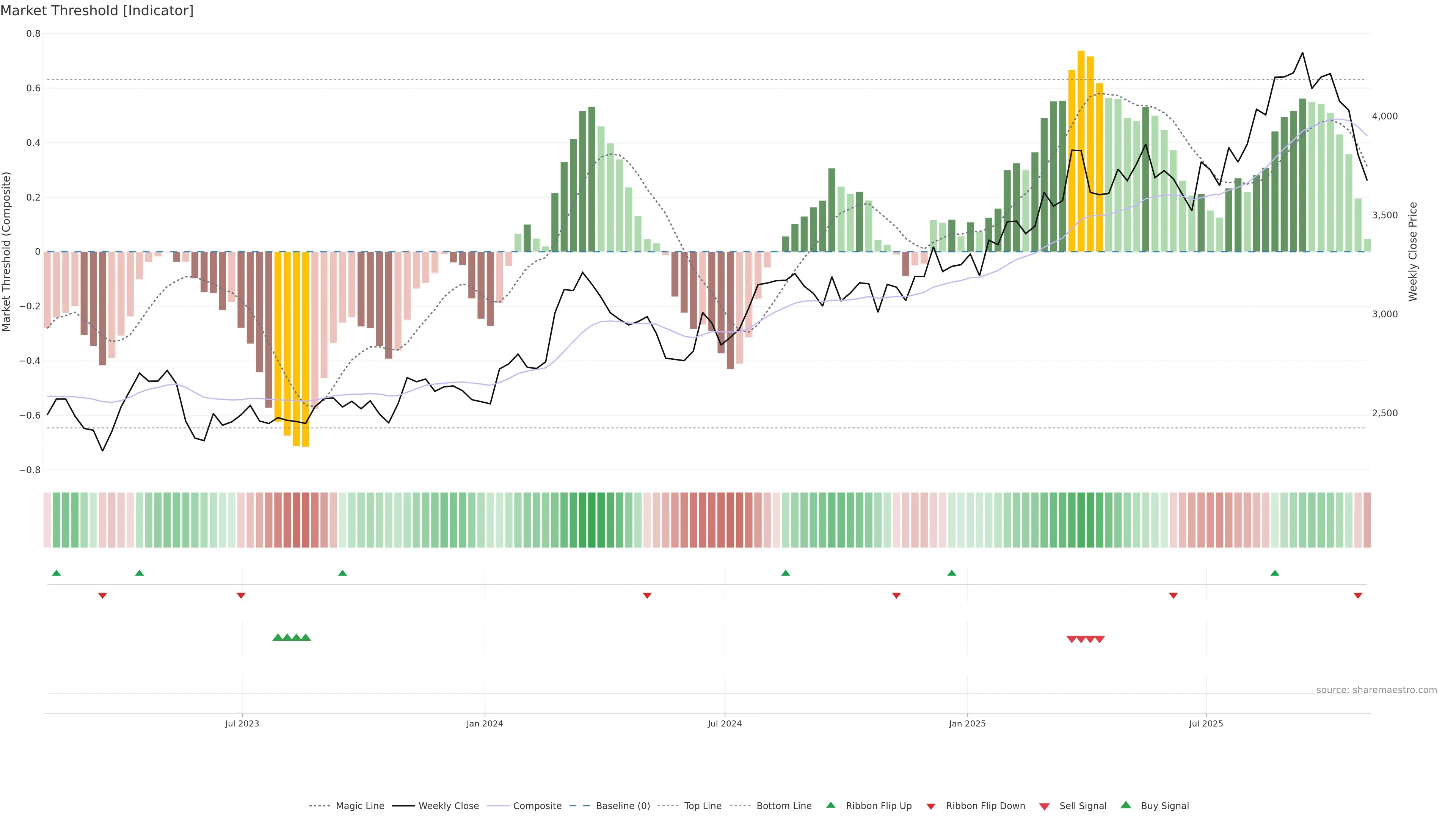
Task: Click rightmost red ribbon flip down marker
Action: coord(1358,596)
